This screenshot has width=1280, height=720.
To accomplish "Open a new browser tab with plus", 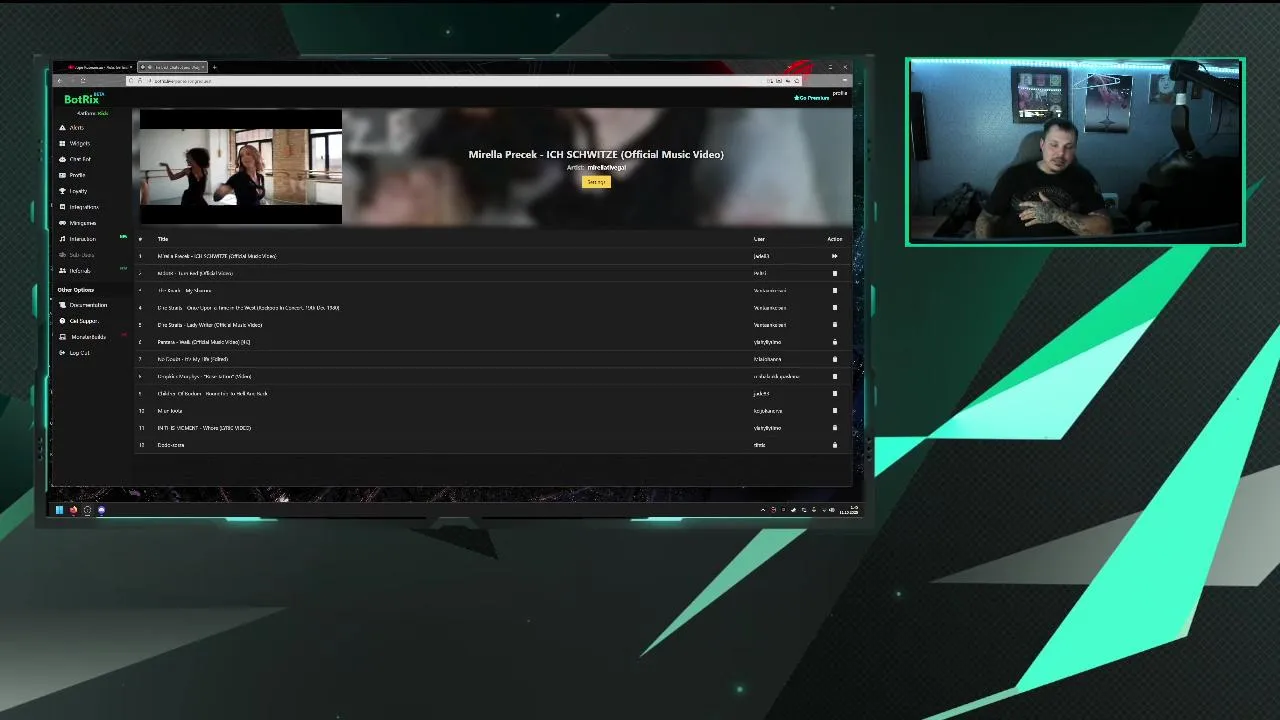I will [x=214, y=67].
